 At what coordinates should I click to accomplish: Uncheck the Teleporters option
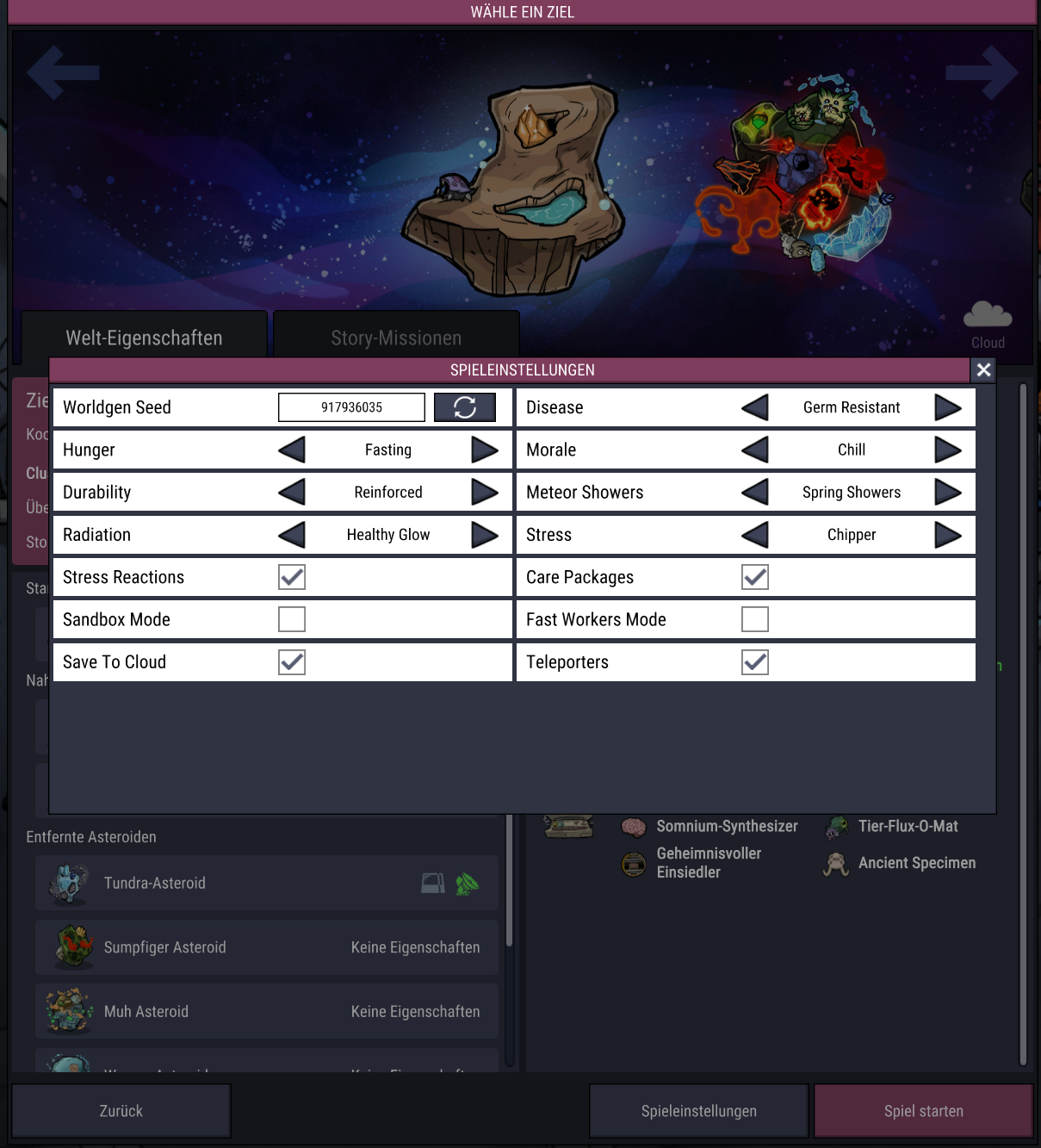tap(755, 662)
